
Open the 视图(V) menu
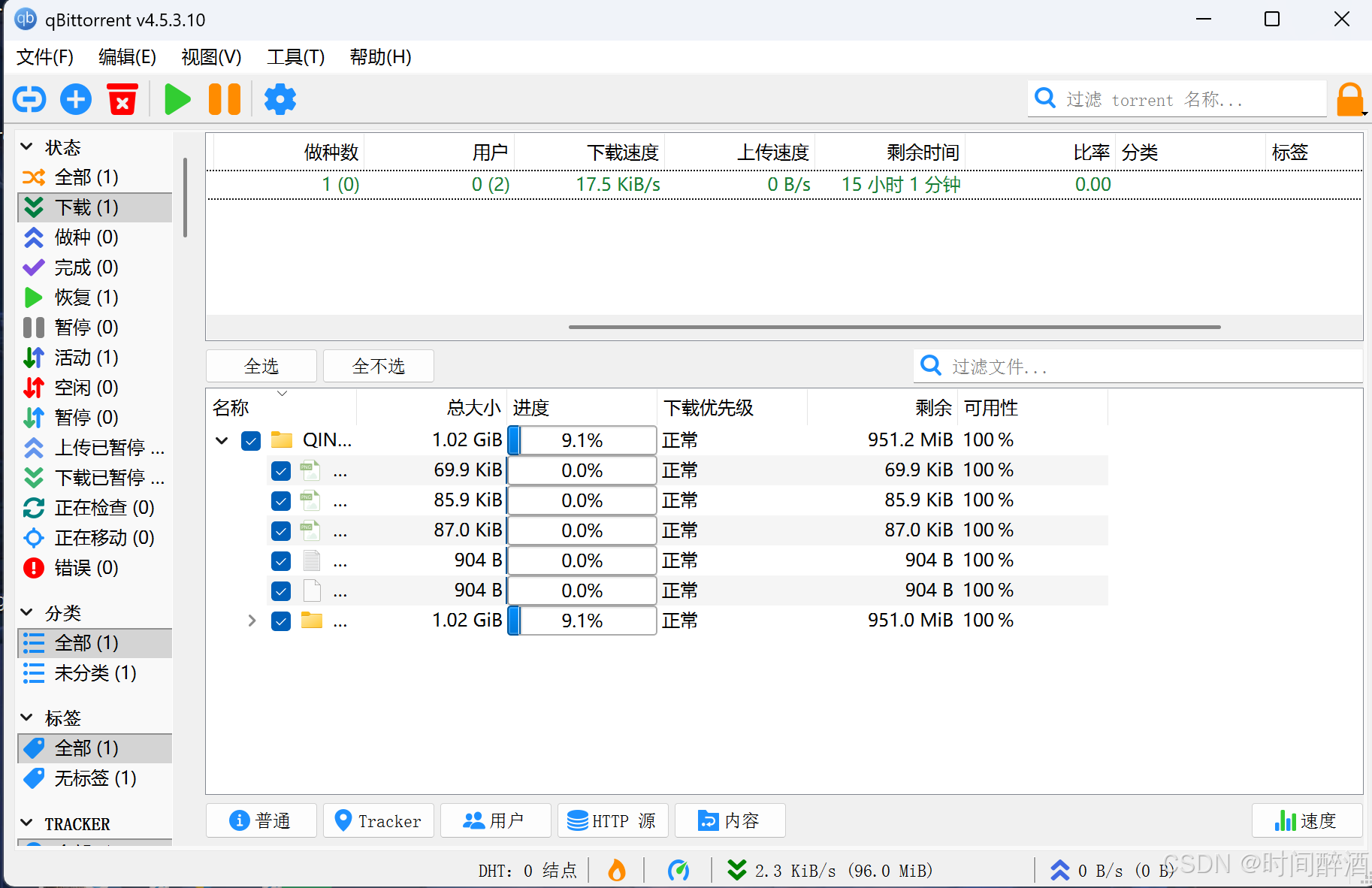(x=211, y=57)
